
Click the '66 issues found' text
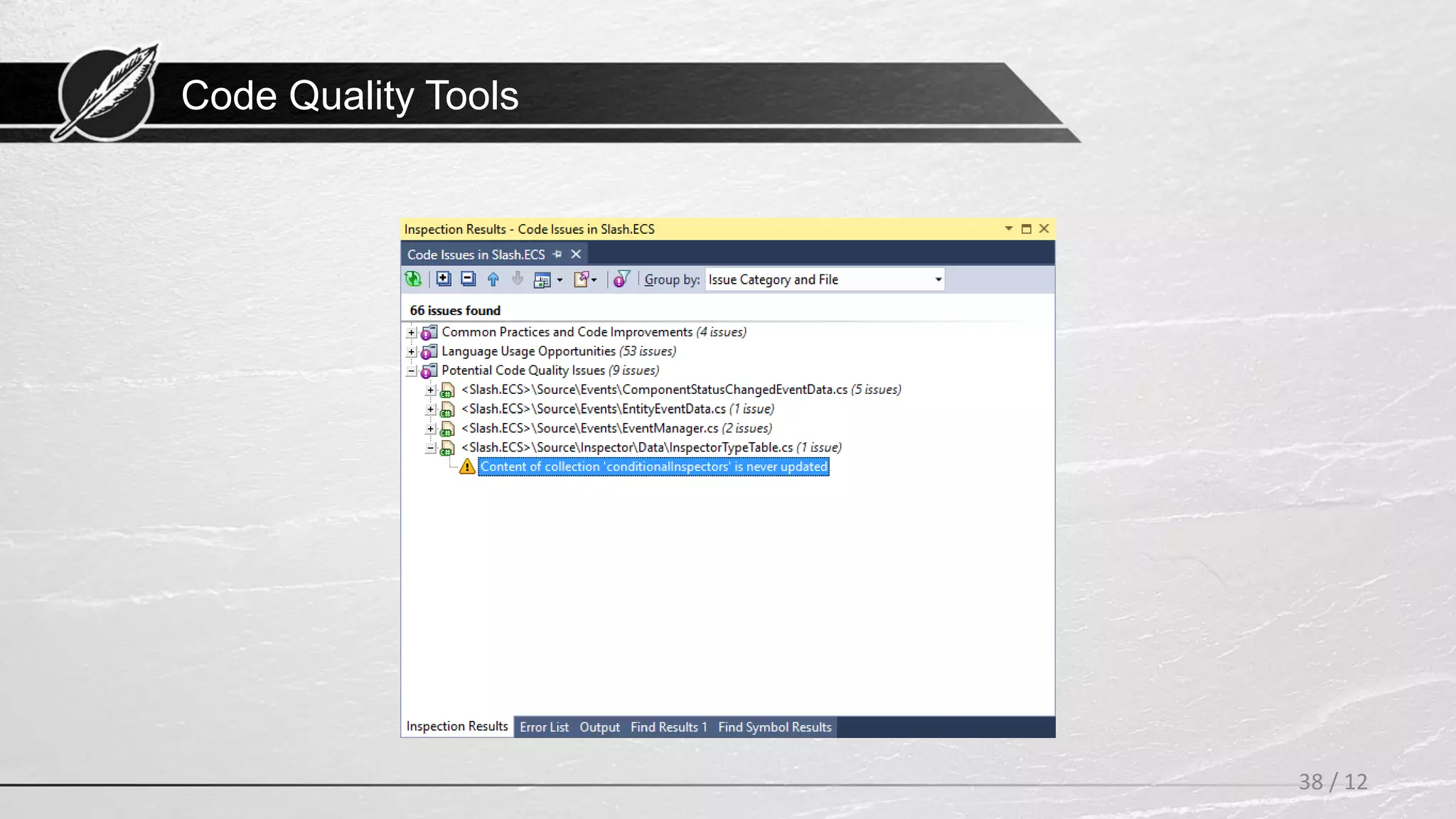[x=455, y=311]
